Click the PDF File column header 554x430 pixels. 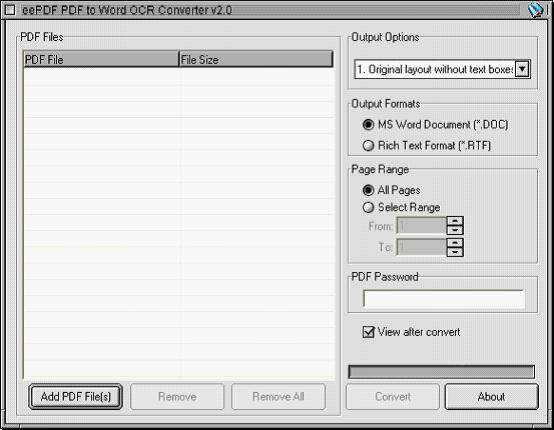(101, 59)
